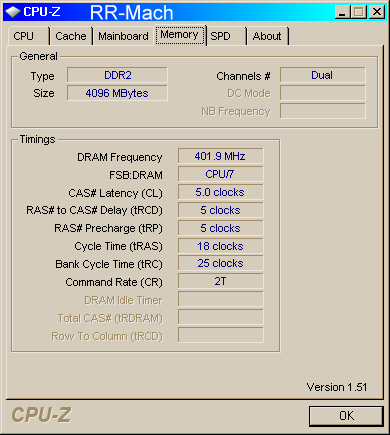Click the OK button

[x=346, y=416]
